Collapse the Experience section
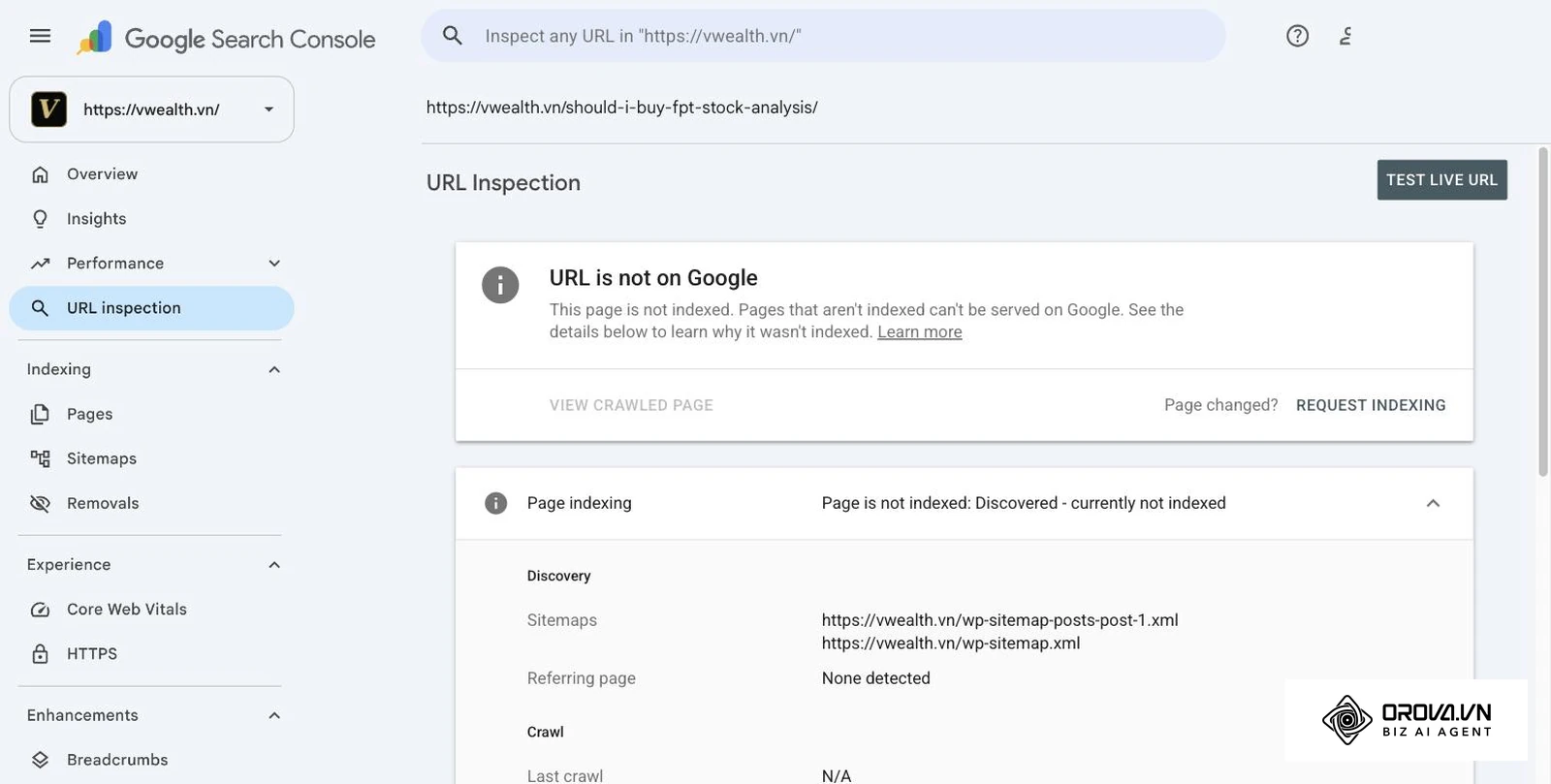Viewport: 1551px width, 784px height. click(x=274, y=565)
